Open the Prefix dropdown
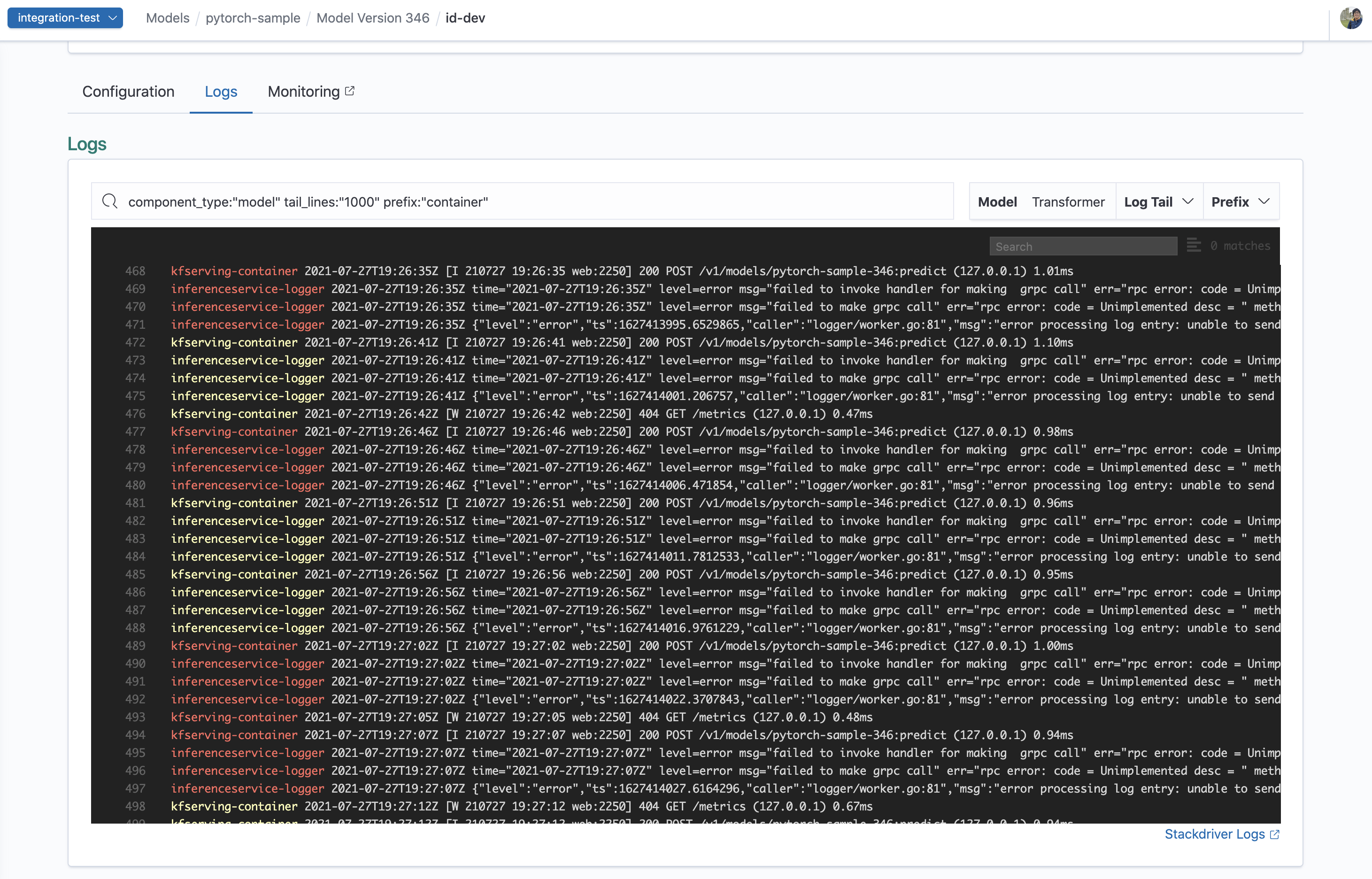Viewport: 1372px width, 879px height. (x=1240, y=202)
